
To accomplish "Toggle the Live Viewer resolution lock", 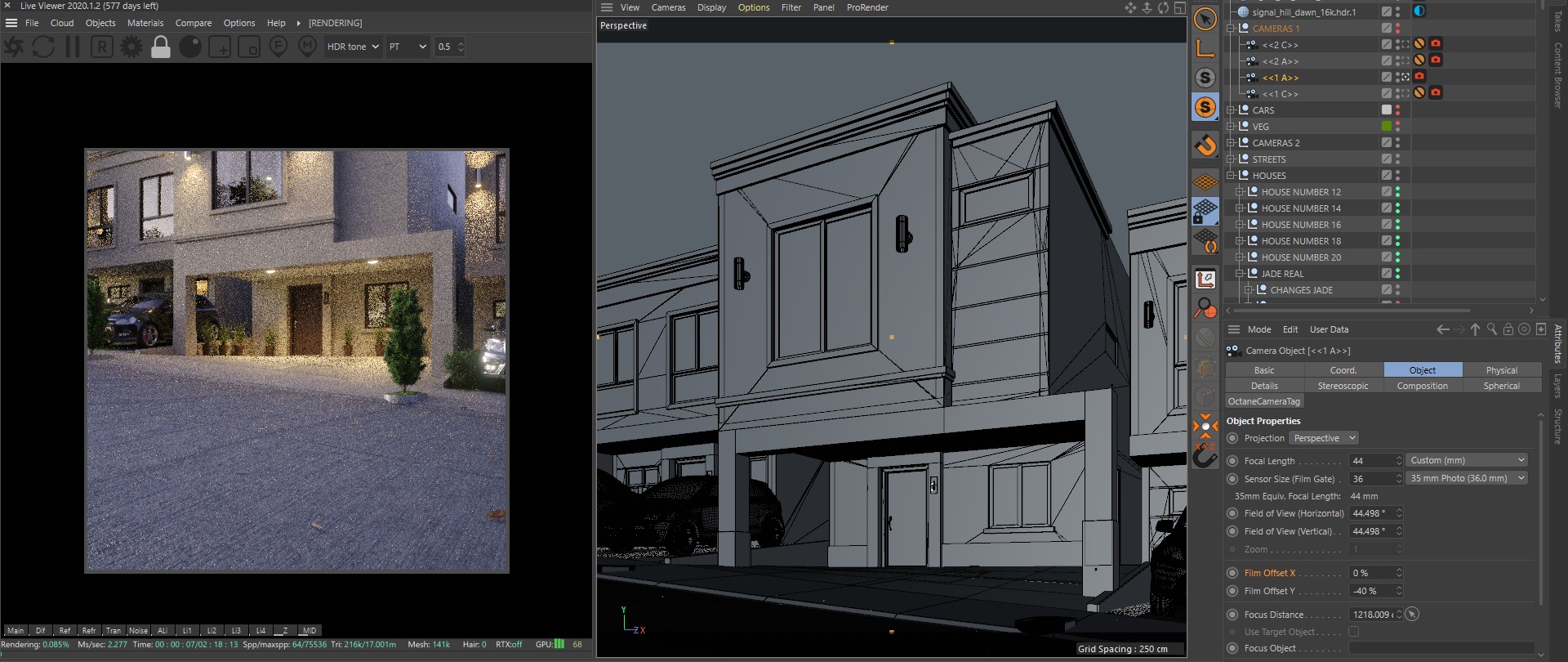I will click(161, 47).
